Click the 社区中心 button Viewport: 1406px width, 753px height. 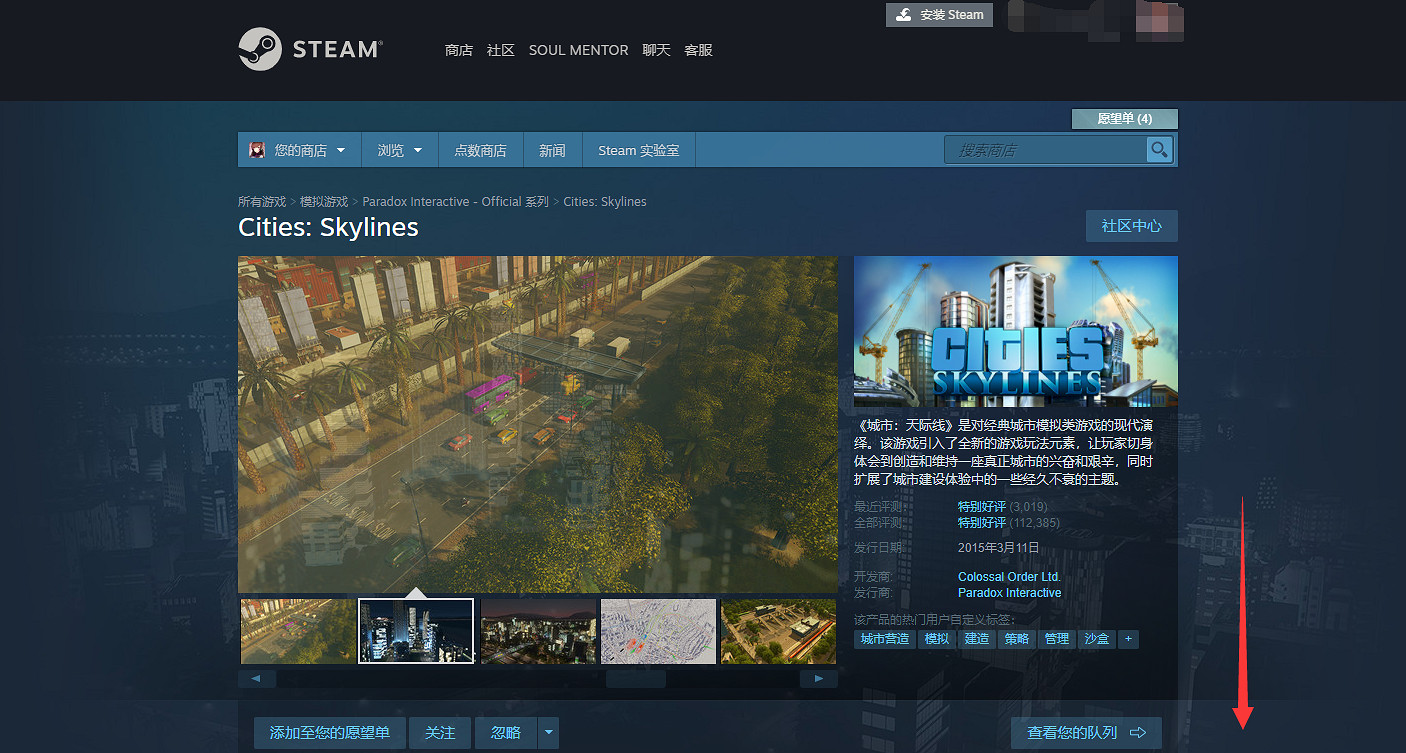coord(1131,226)
